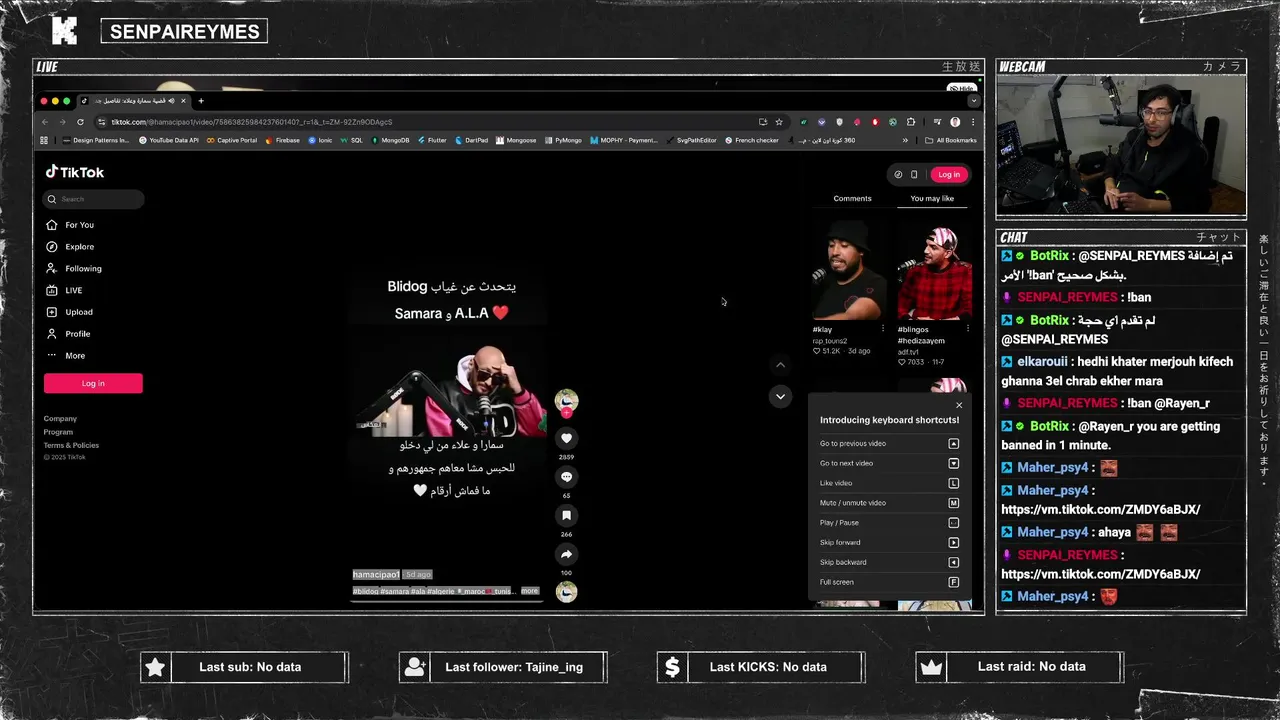Open the Firebase bookmark
The width and height of the screenshot is (1280, 720).
(x=282, y=140)
